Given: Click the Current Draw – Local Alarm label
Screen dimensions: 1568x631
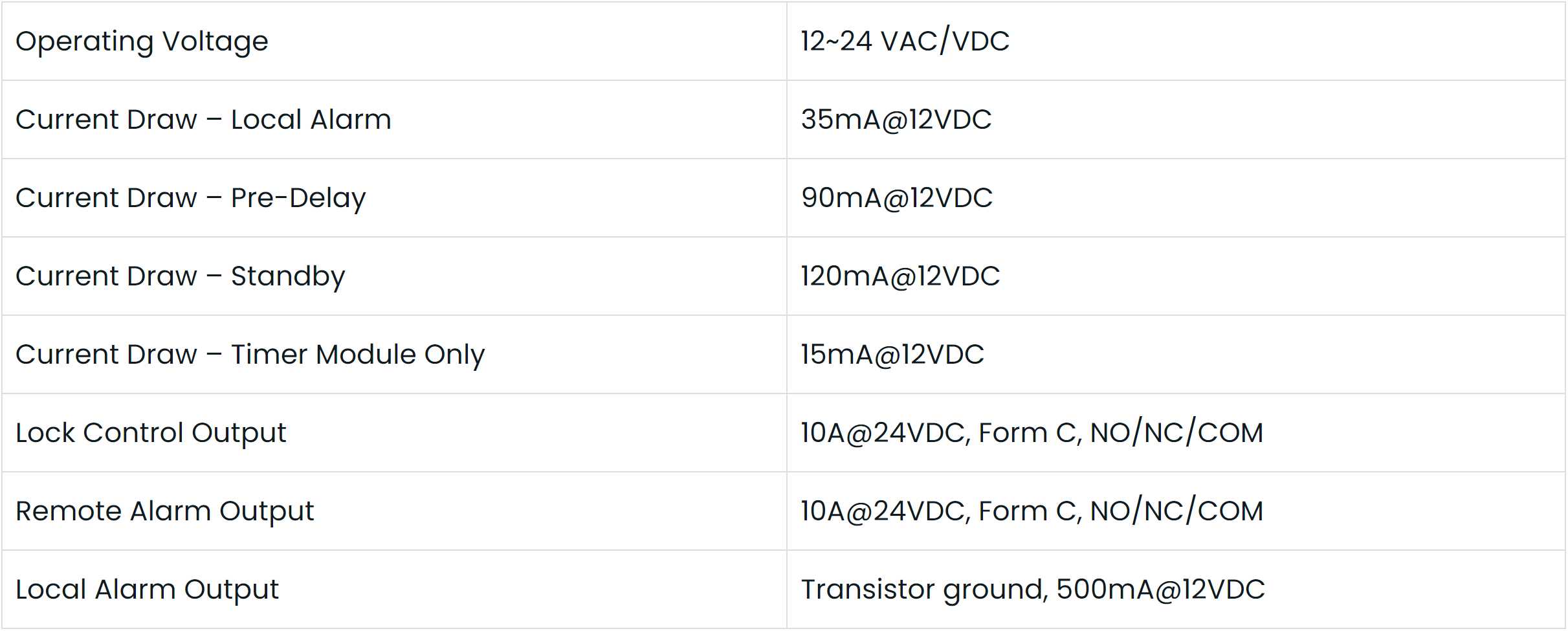Looking at the screenshot, I should 203,120.
